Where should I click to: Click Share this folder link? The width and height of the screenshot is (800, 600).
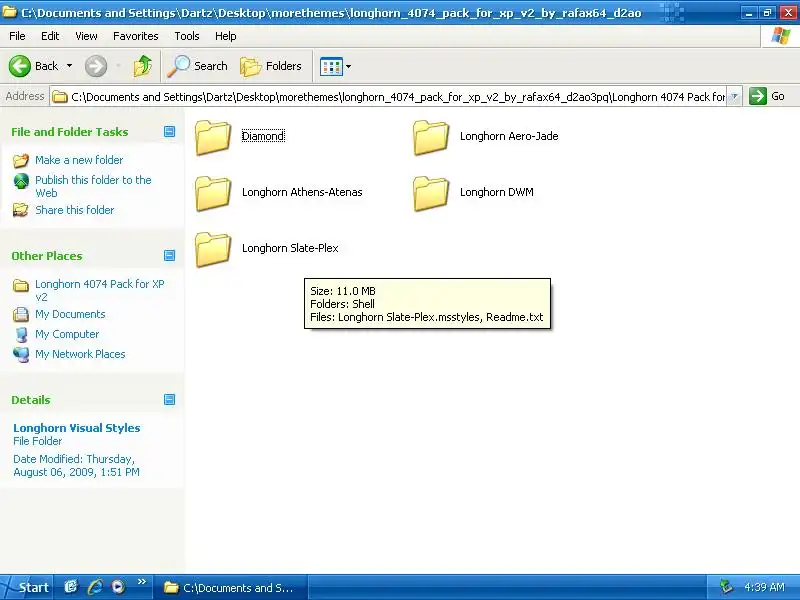coord(74,210)
